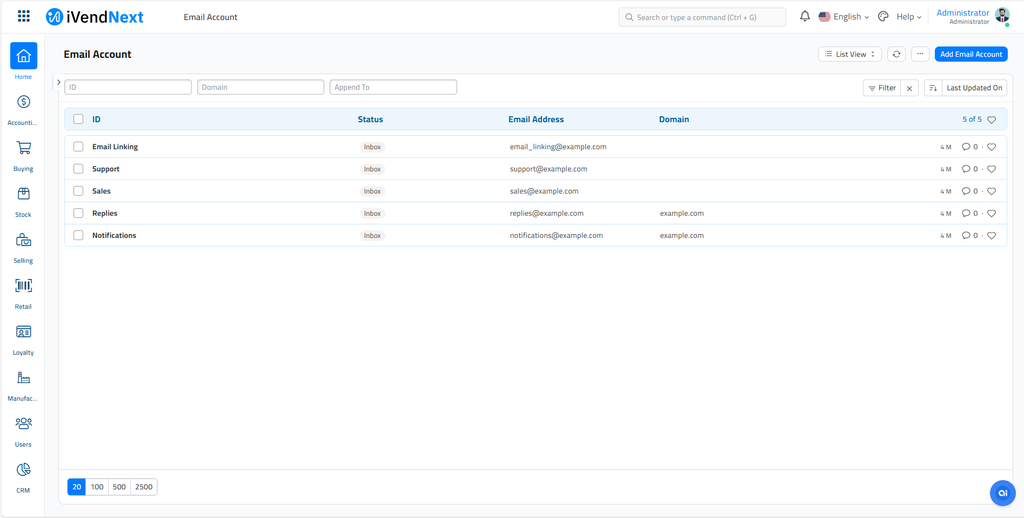Open the Retail barcode icon

[x=23, y=286]
